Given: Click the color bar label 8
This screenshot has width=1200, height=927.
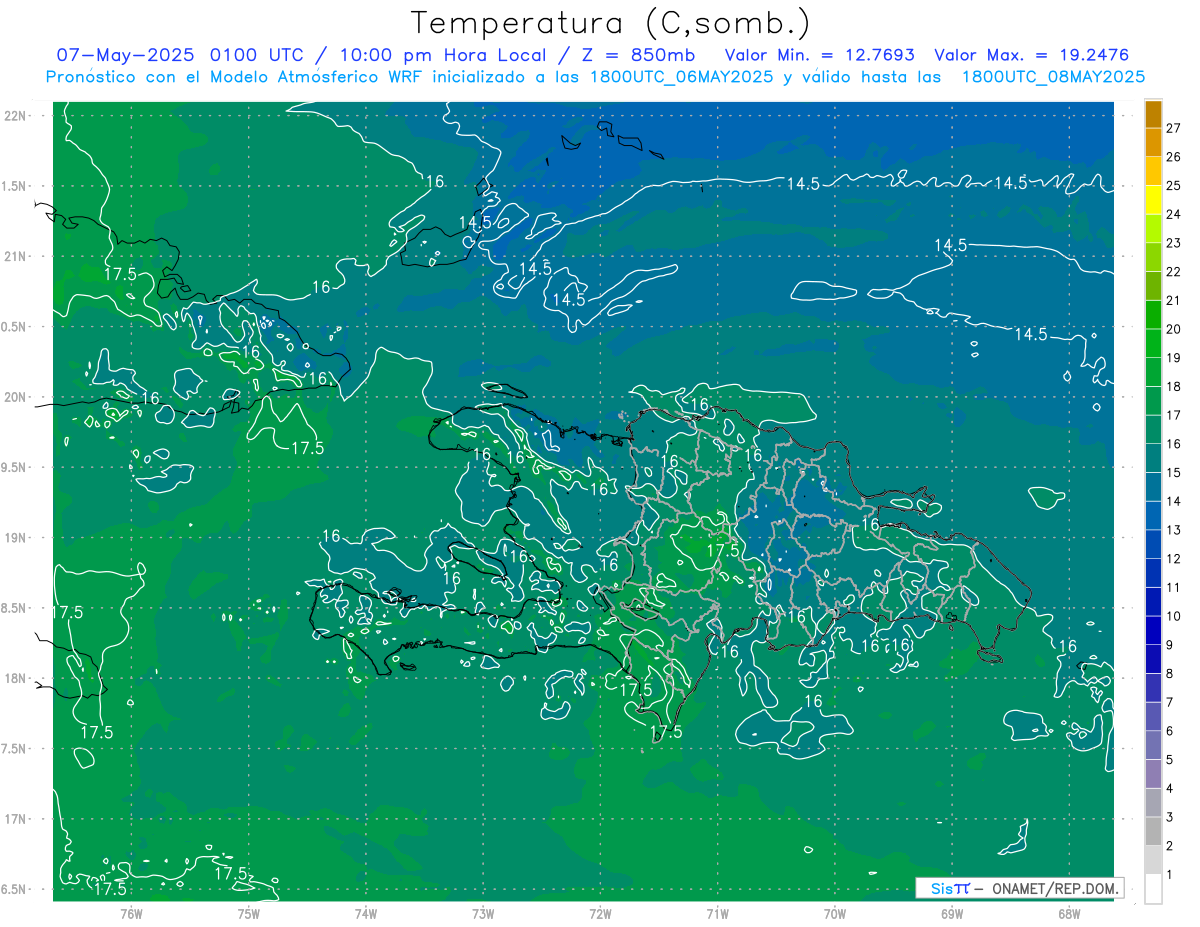Looking at the screenshot, I should (x=1170, y=673).
